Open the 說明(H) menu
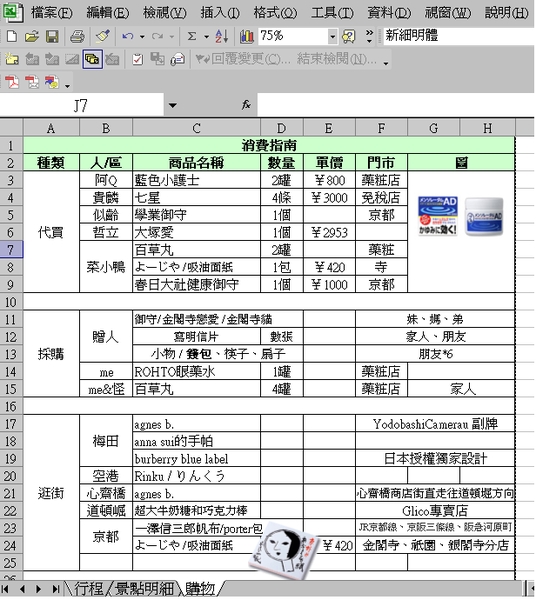536x600 pixels. pyautogui.click(x=507, y=13)
